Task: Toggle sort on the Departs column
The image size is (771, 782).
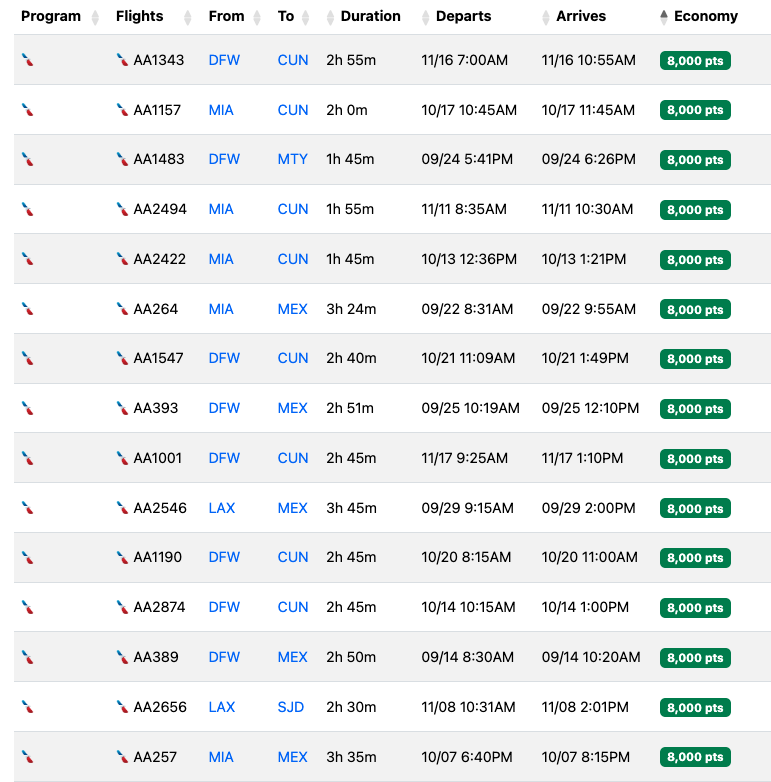Action: tap(425, 17)
